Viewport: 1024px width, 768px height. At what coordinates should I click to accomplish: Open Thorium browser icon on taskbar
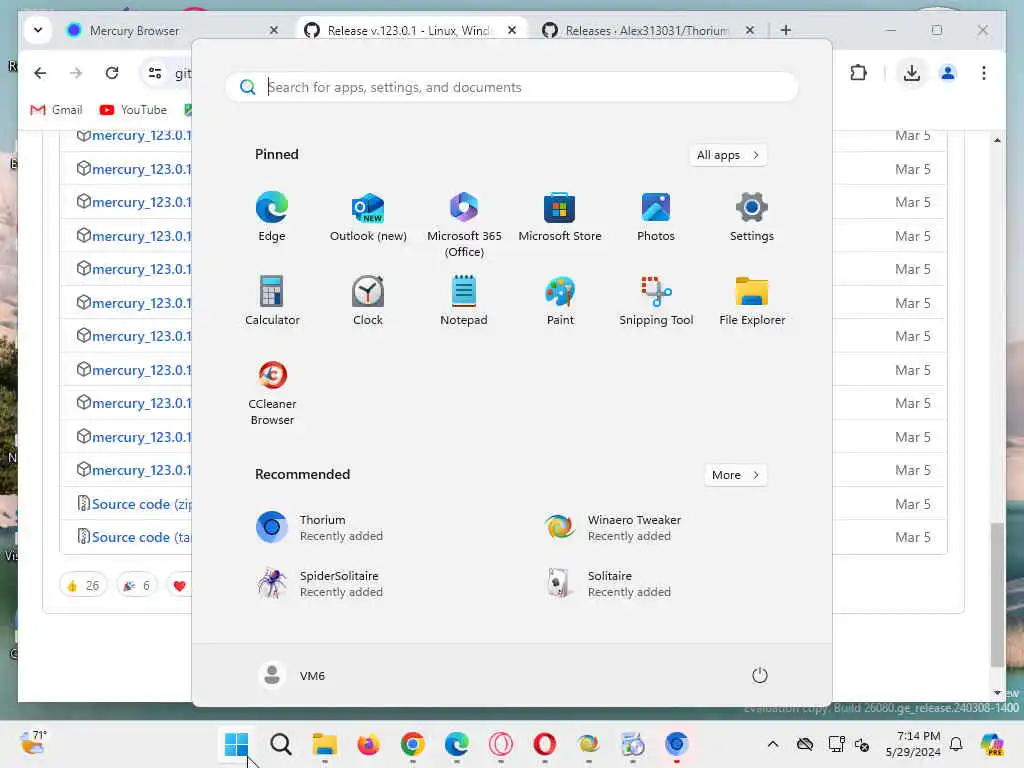coord(677,744)
